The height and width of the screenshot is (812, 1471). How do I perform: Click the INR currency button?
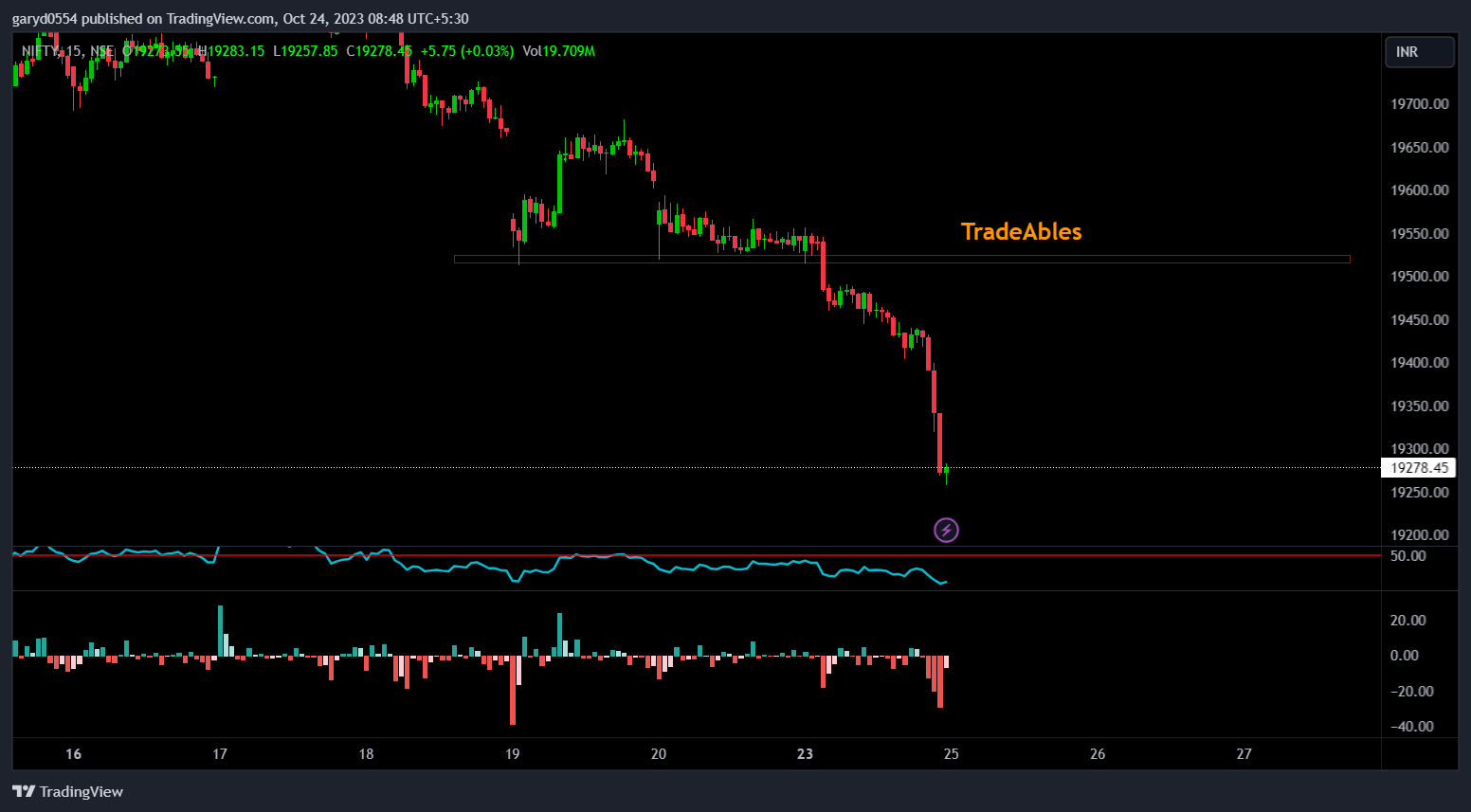pos(1419,52)
